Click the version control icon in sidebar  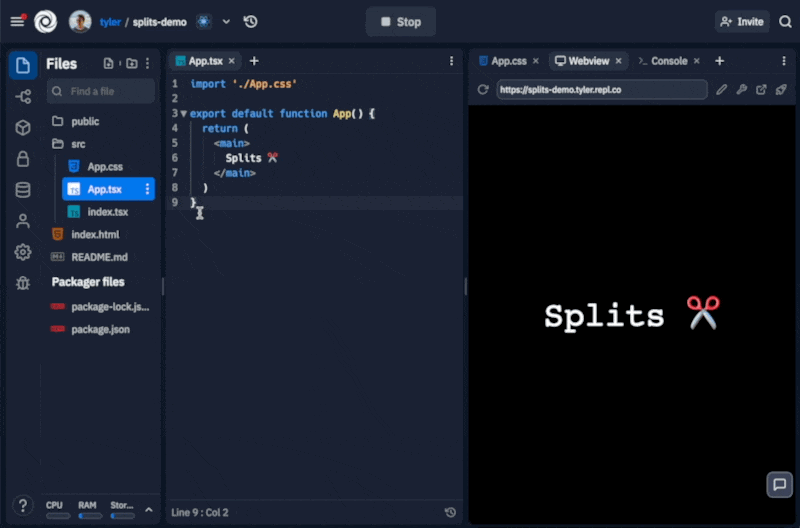(22, 97)
